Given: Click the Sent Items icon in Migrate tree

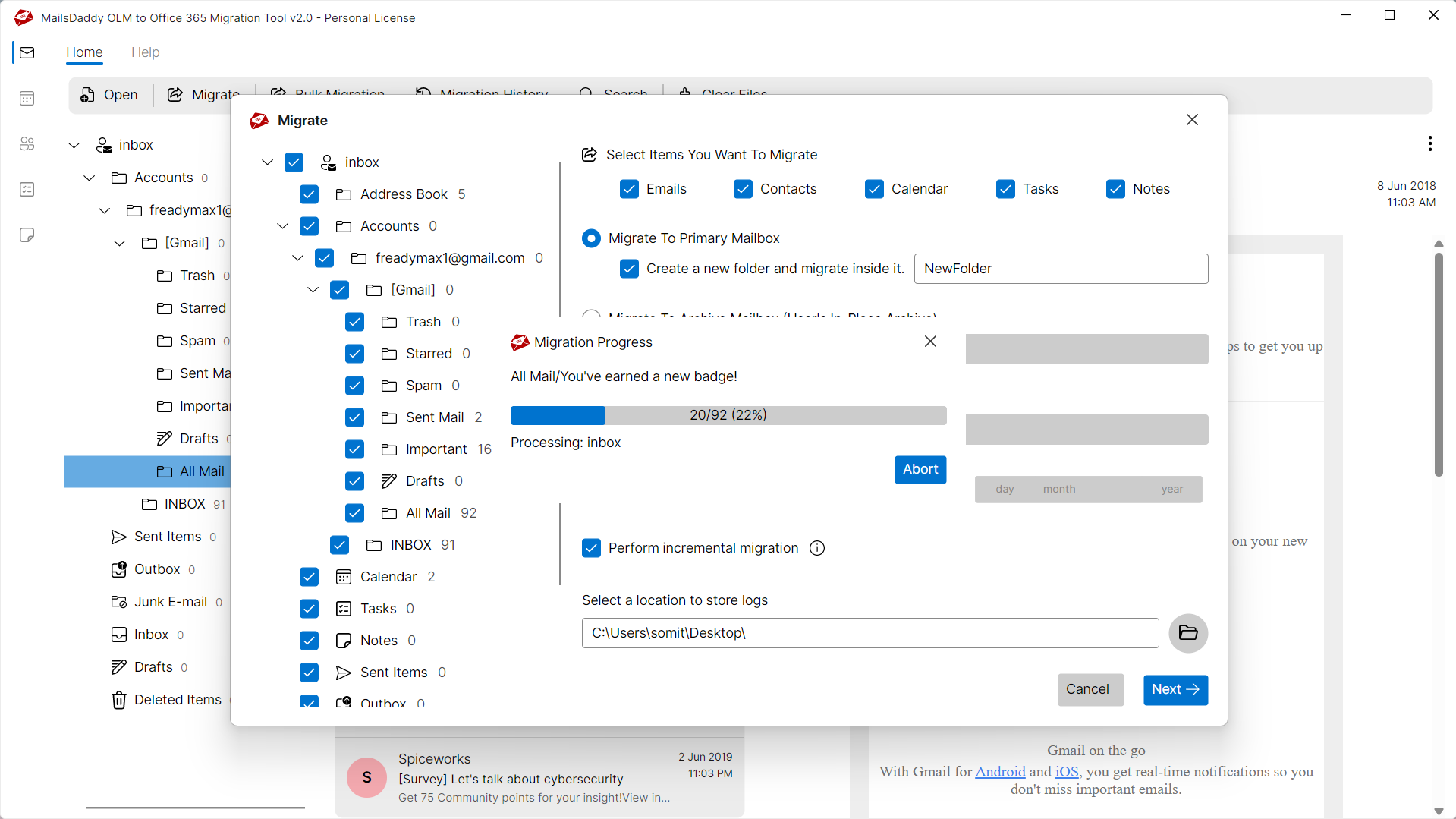Looking at the screenshot, I should [344, 673].
